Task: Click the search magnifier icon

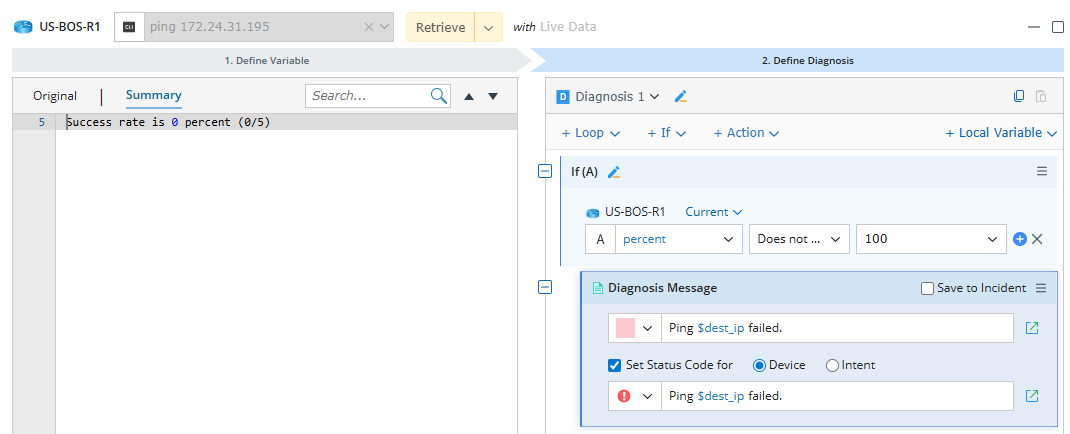Action: coord(439,96)
